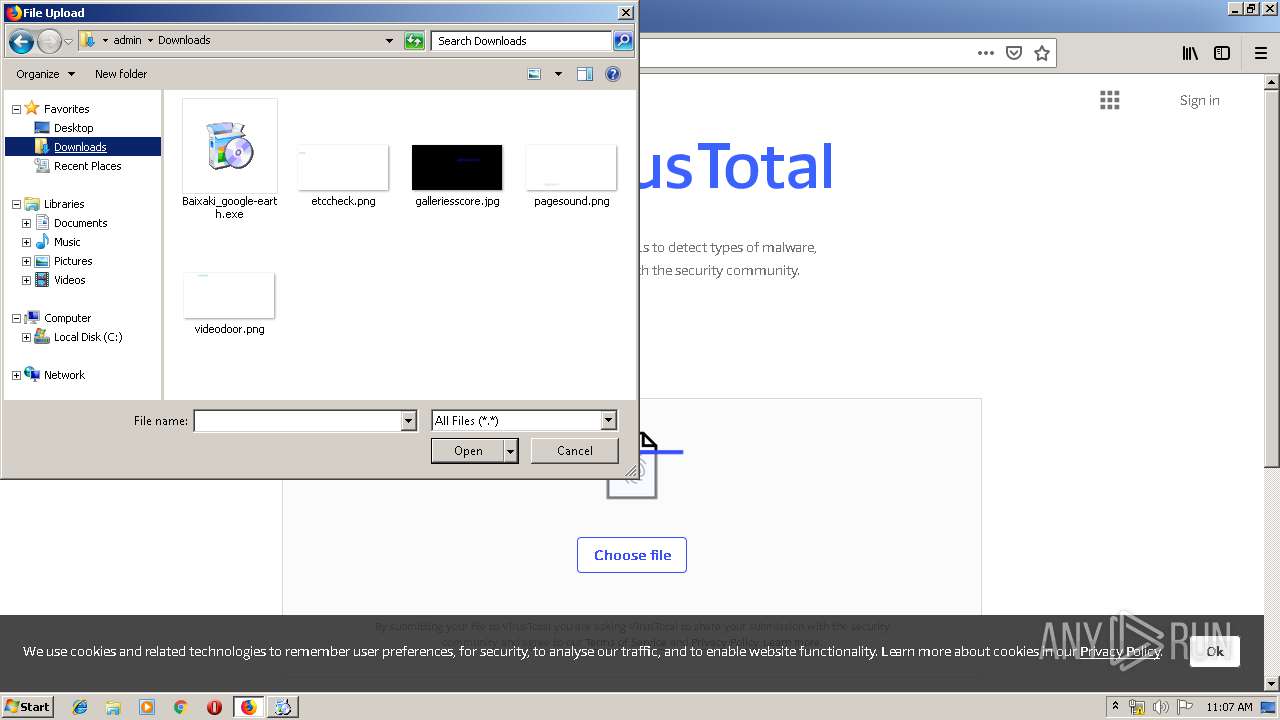Image resolution: width=1280 pixels, height=720 pixels.
Task: Select pagesound.png file
Action: click(571, 175)
